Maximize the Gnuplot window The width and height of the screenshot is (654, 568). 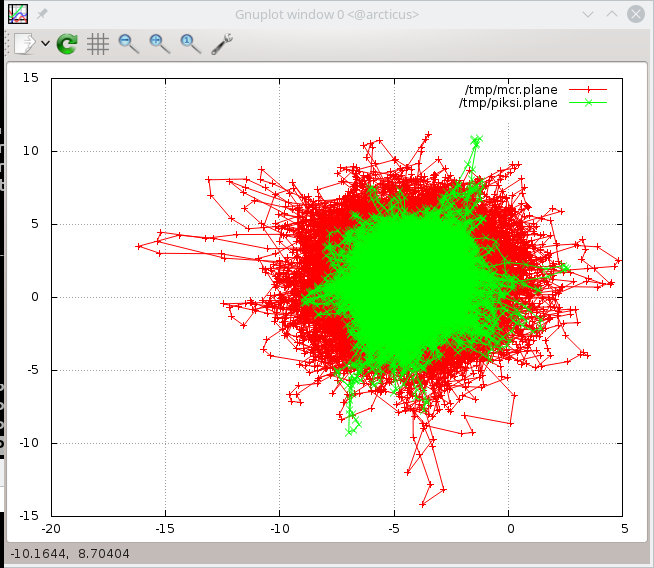click(x=607, y=14)
